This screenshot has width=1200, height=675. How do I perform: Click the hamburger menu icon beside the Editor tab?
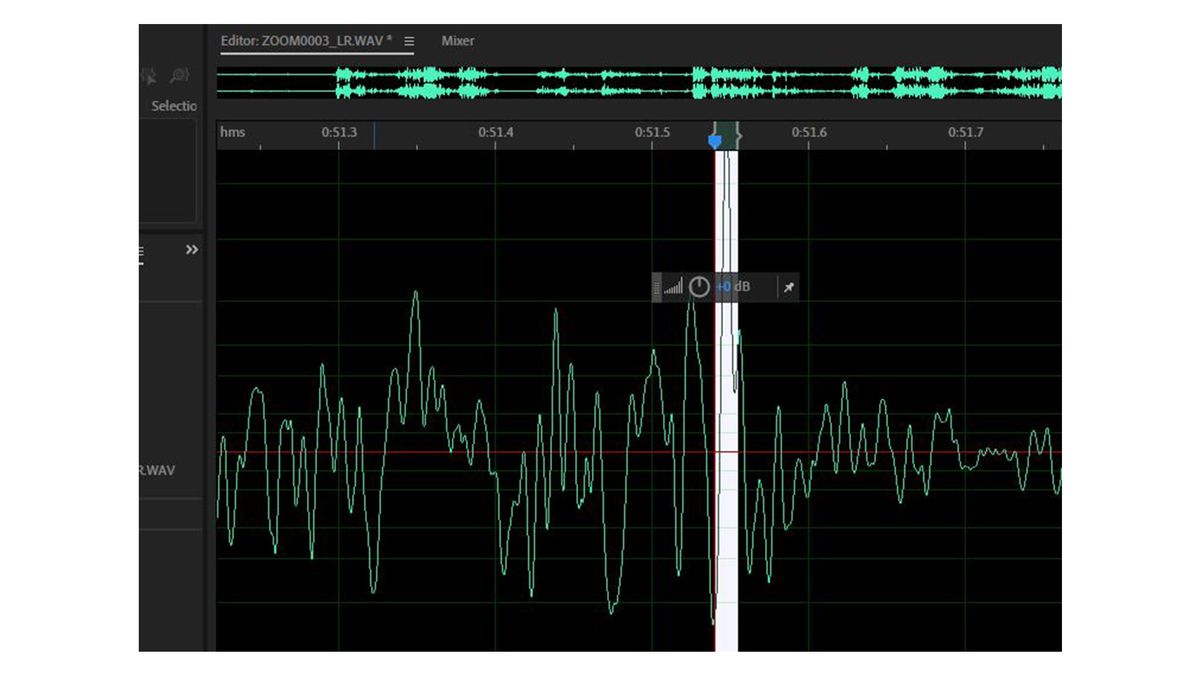point(409,41)
